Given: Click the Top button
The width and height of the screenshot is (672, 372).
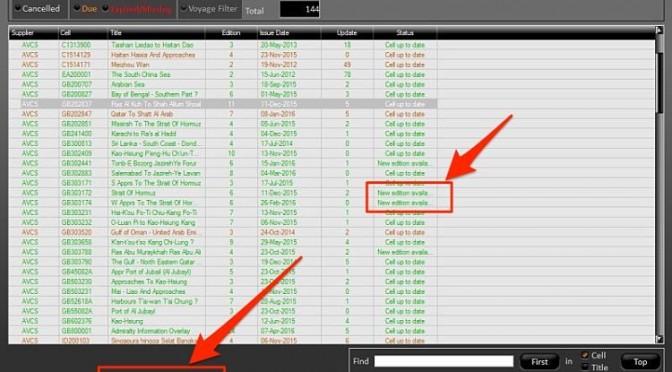Looking at the screenshot, I should coord(640,362).
